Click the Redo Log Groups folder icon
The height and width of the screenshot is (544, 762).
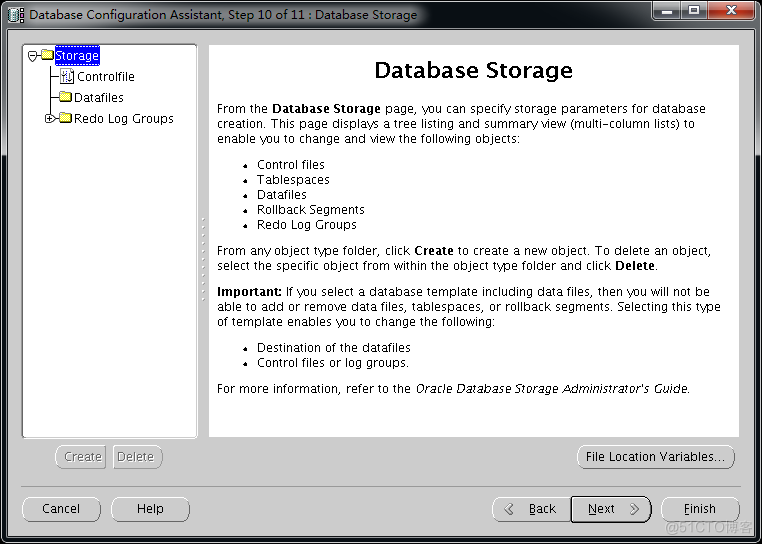click(66, 118)
